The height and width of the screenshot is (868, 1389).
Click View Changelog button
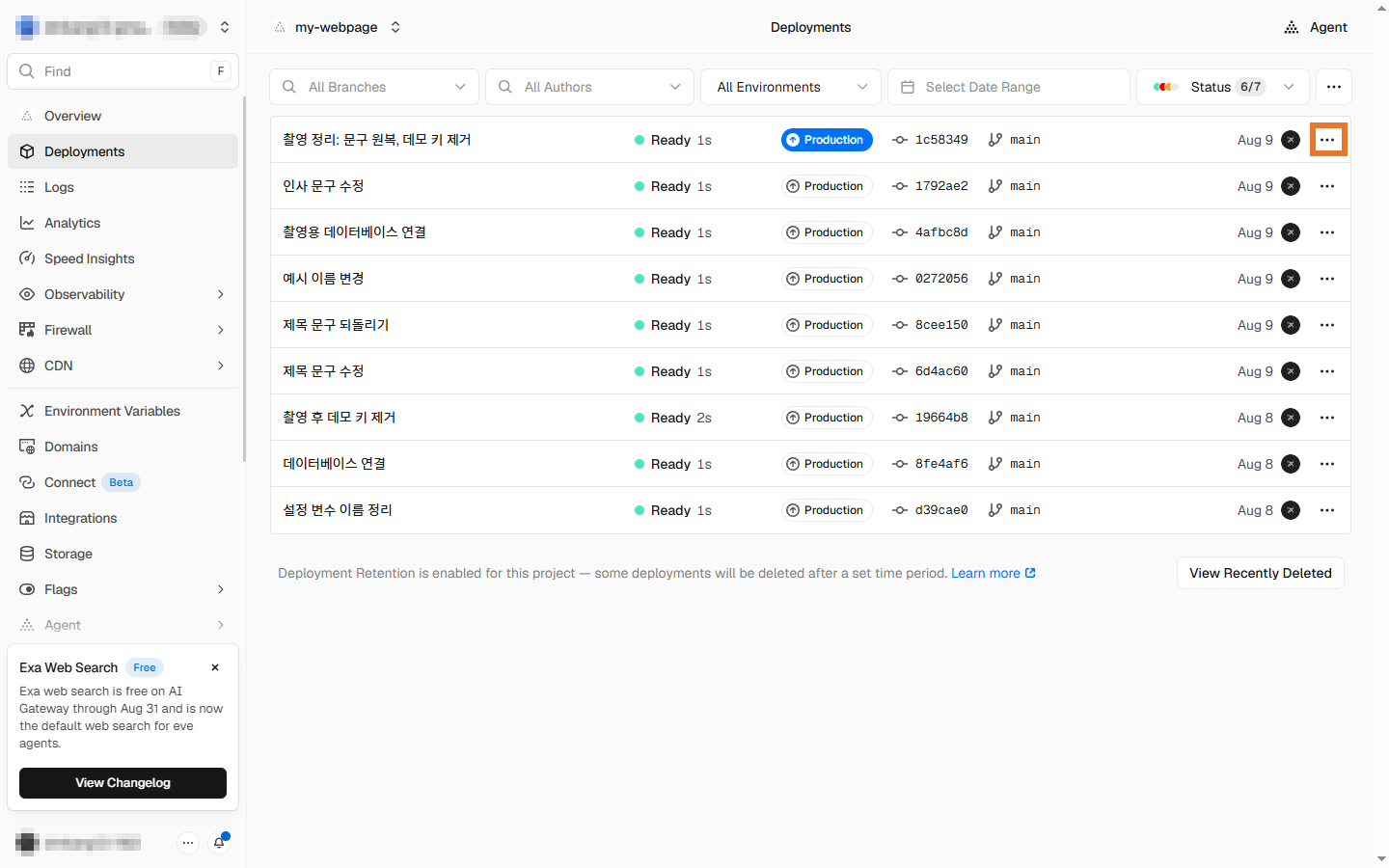pyautogui.click(x=123, y=783)
